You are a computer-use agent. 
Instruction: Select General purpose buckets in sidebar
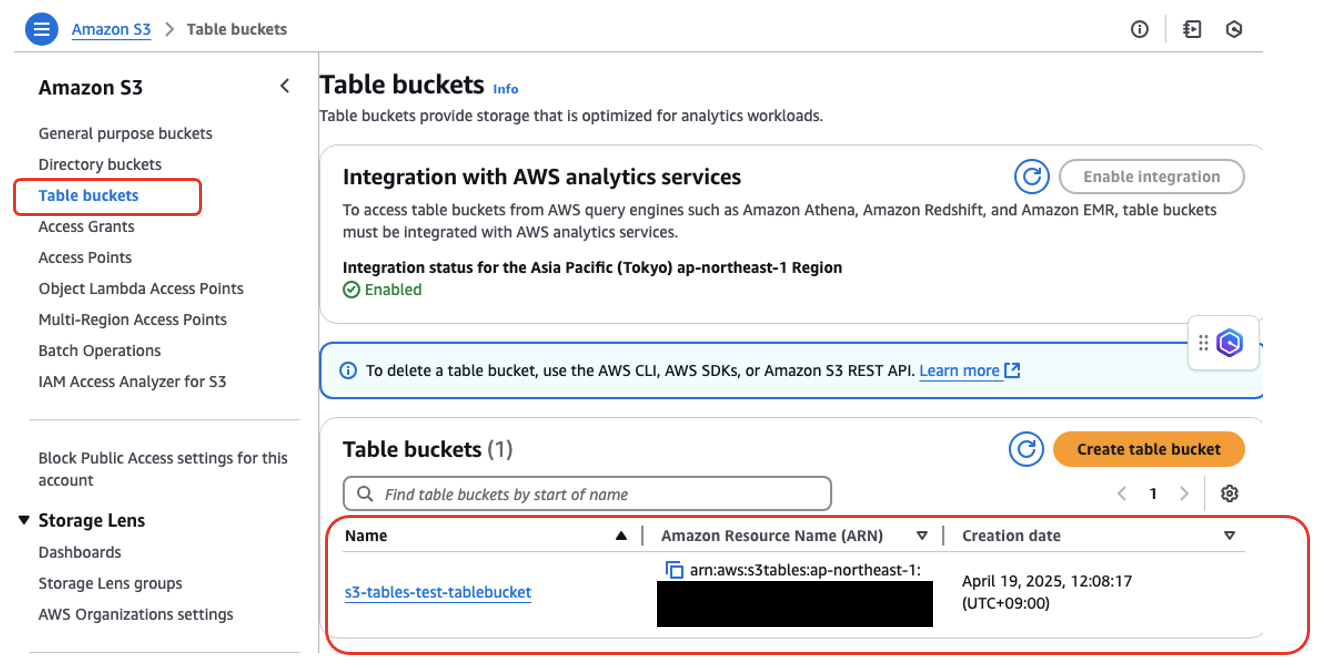click(125, 133)
